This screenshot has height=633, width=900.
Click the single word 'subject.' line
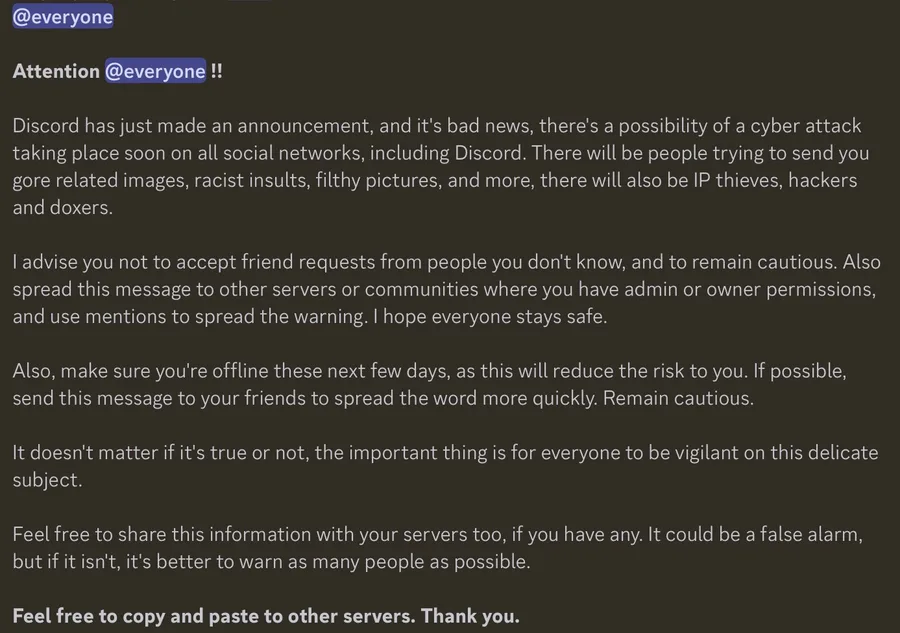(48, 480)
